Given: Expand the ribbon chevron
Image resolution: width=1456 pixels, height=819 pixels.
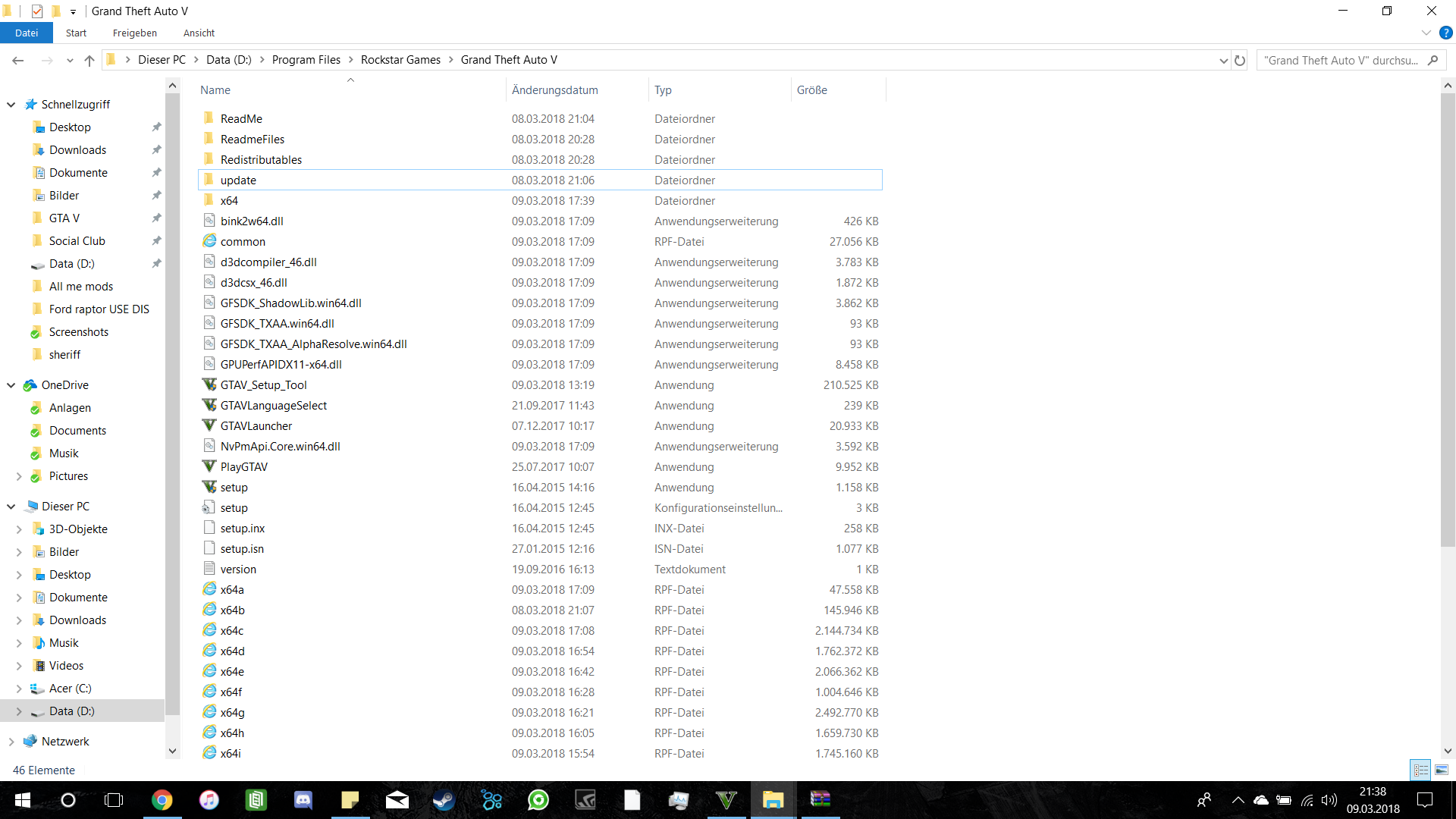Looking at the screenshot, I should 1426,33.
